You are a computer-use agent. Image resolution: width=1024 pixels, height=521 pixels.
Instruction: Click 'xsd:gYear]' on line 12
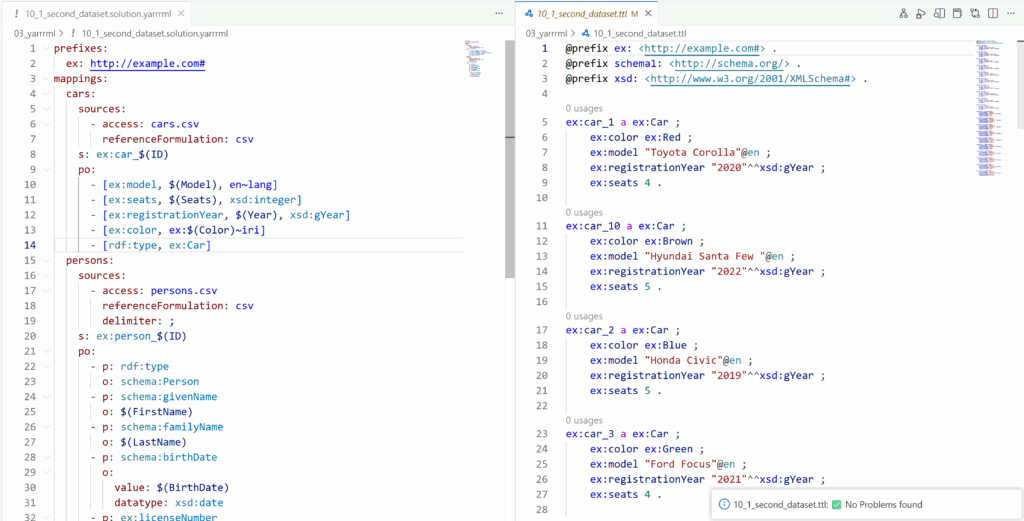pos(318,215)
